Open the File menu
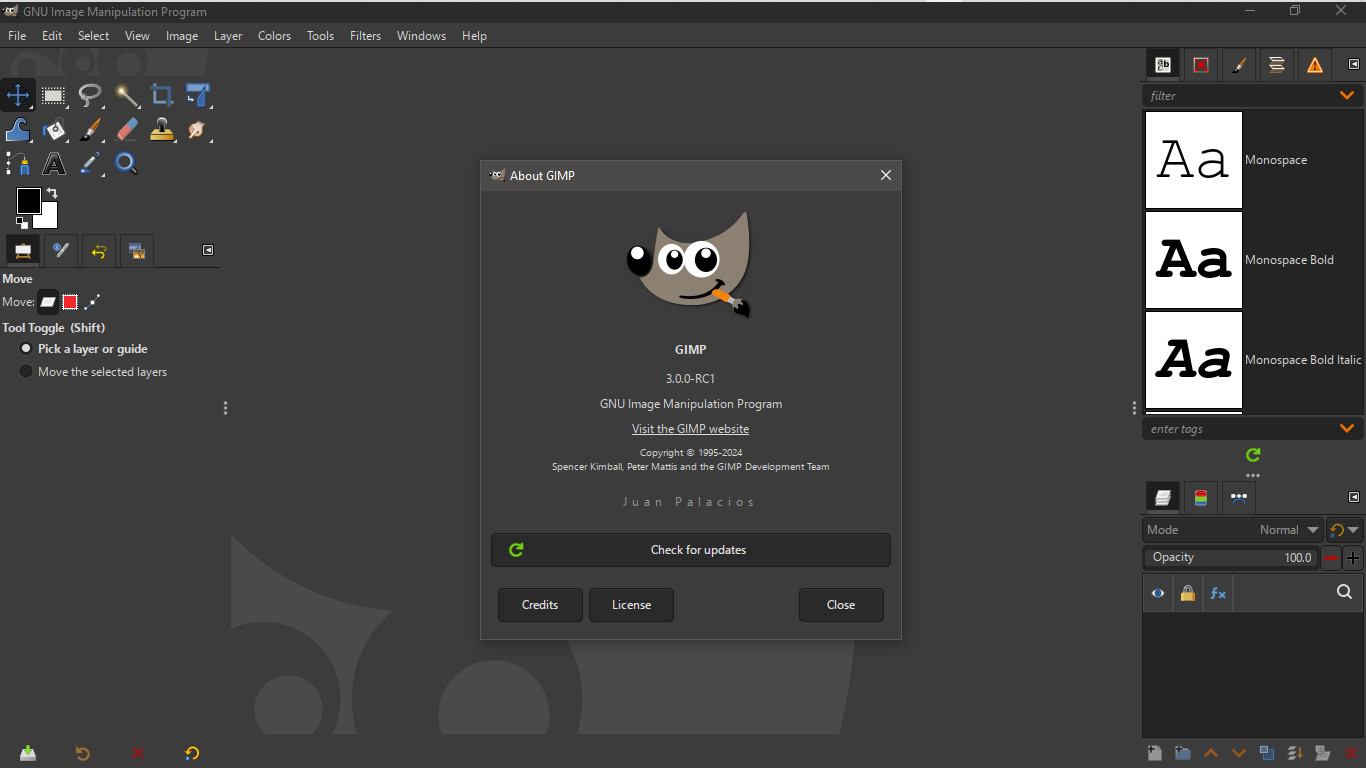1366x768 pixels. point(17,36)
